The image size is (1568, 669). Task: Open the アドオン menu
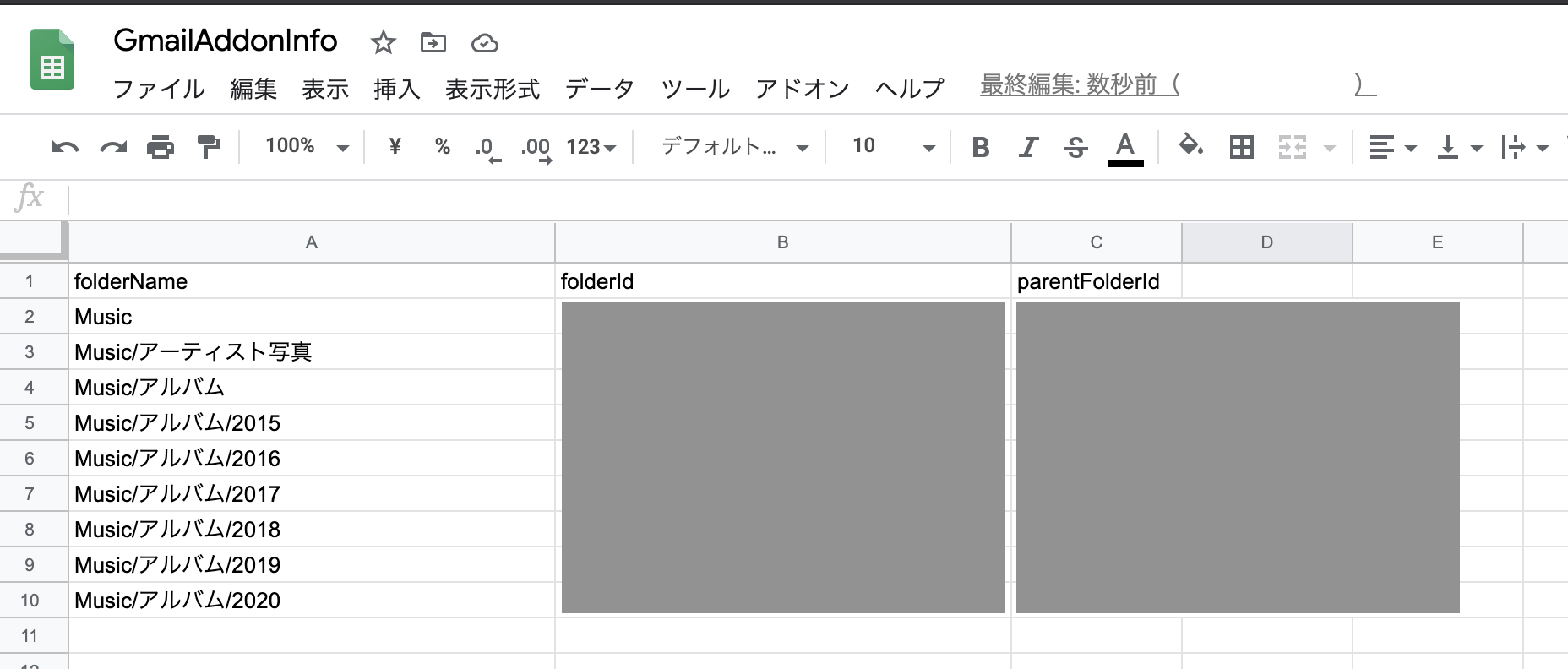click(x=803, y=89)
